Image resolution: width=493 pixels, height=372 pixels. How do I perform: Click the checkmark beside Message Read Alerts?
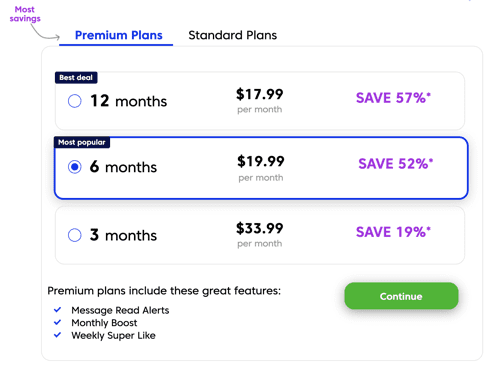[57, 310]
